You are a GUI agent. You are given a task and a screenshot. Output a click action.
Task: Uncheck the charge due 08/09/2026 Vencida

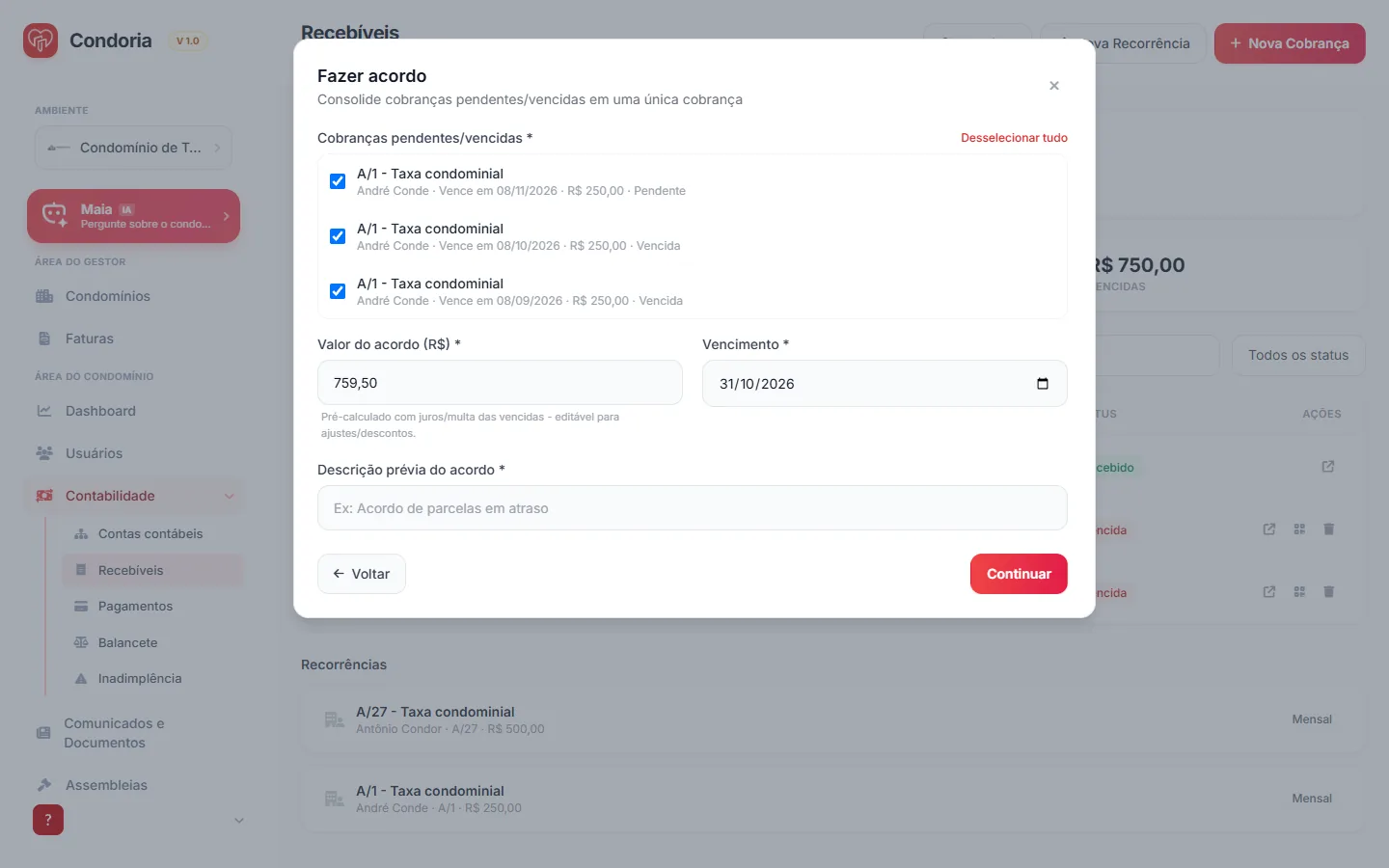(338, 291)
